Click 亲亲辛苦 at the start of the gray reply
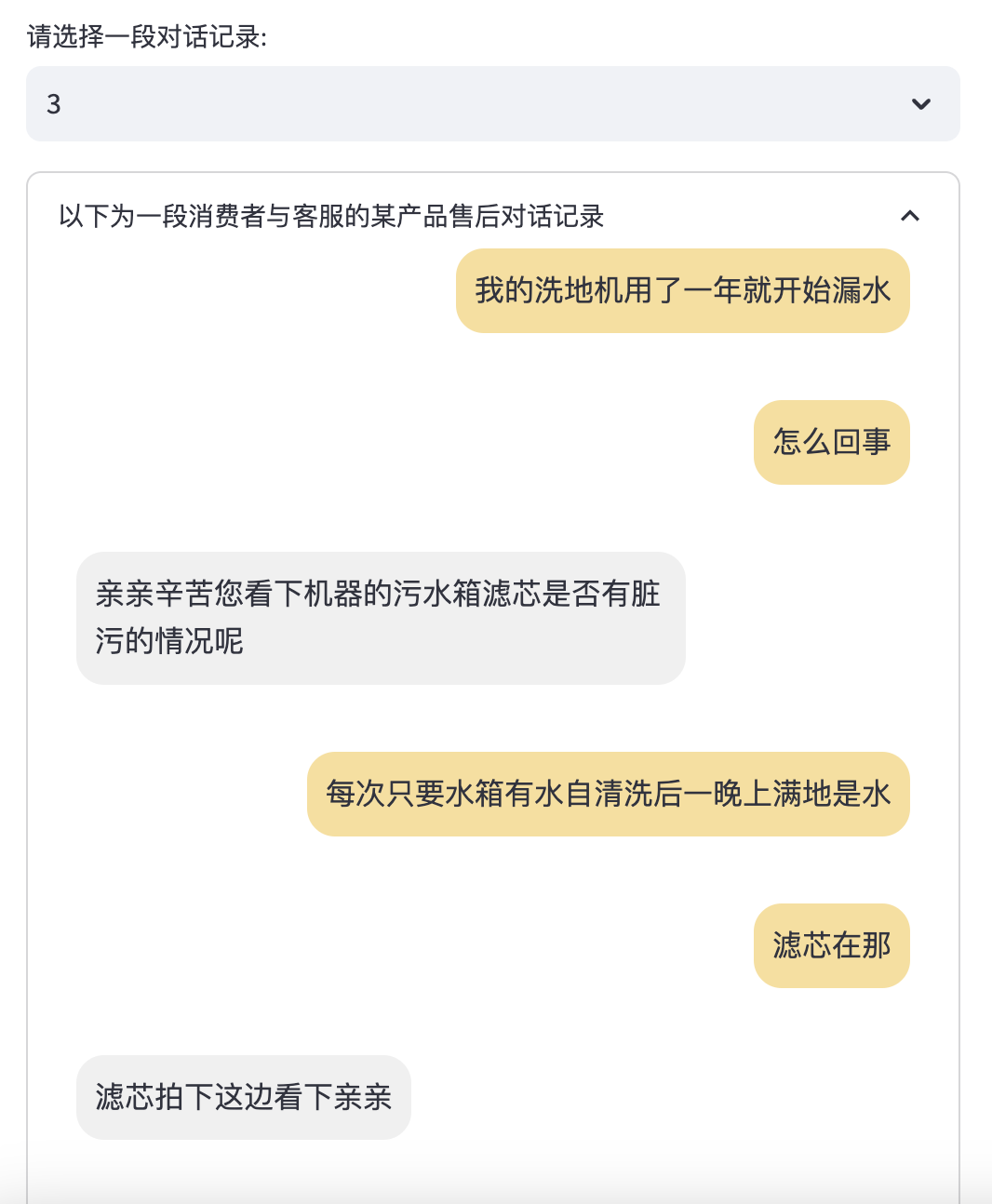Viewport: 992px width, 1204px height. (x=154, y=594)
